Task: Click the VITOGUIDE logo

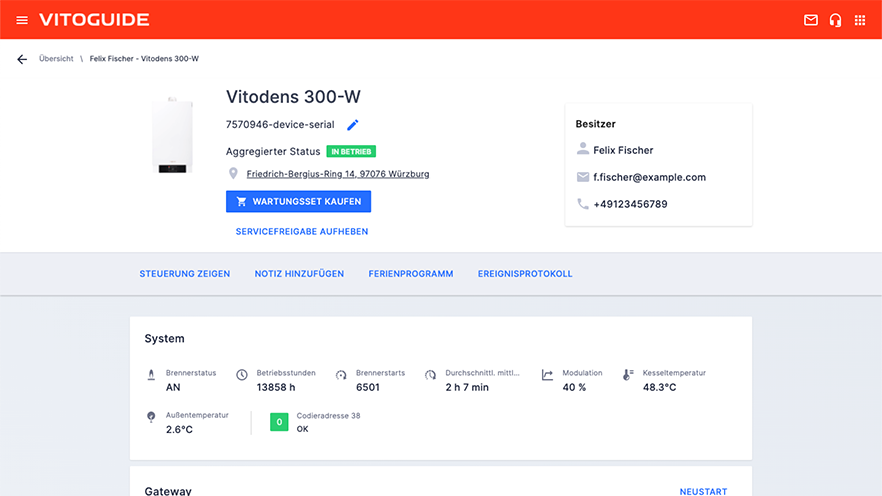Action: click(x=94, y=20)
